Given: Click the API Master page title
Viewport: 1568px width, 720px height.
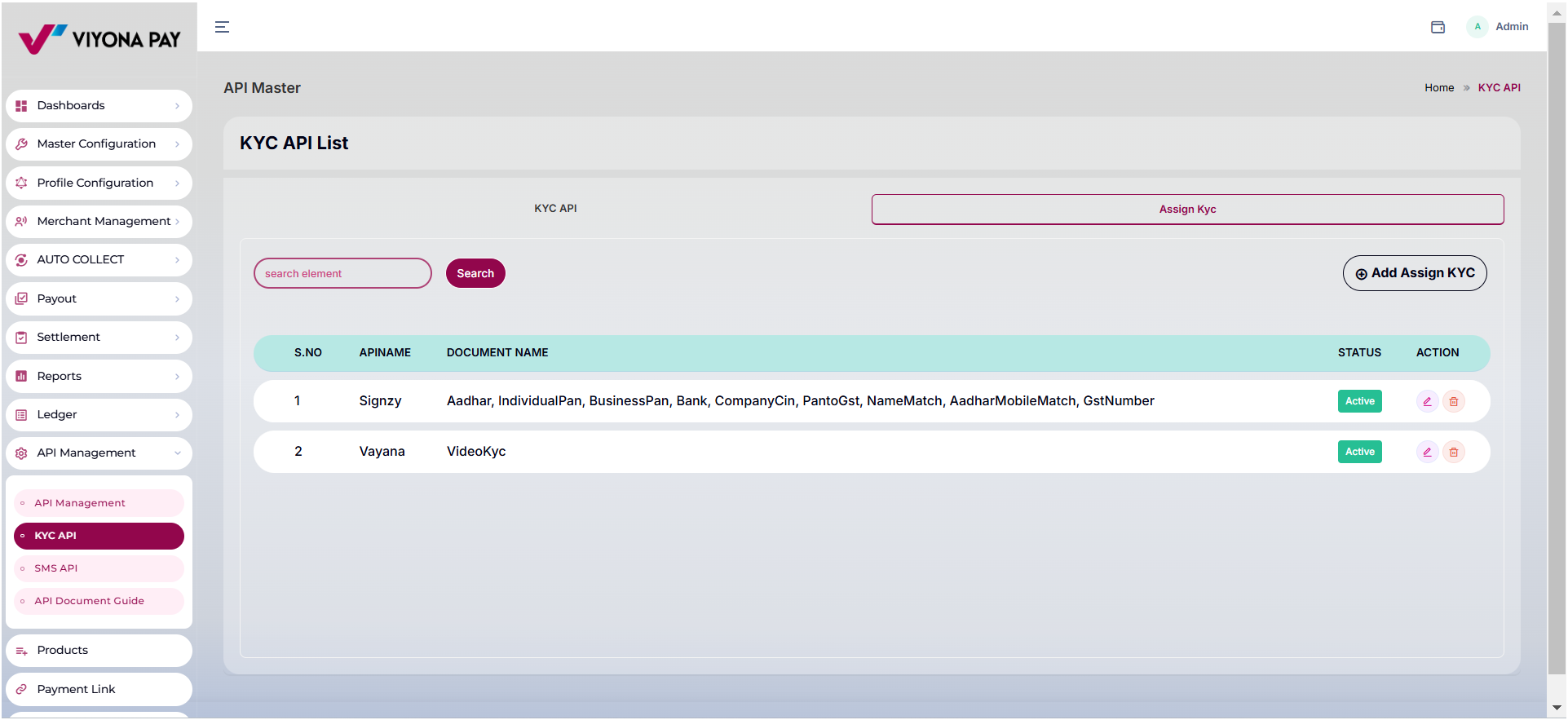Looking at the screenshot, I should tap(262, 88).
